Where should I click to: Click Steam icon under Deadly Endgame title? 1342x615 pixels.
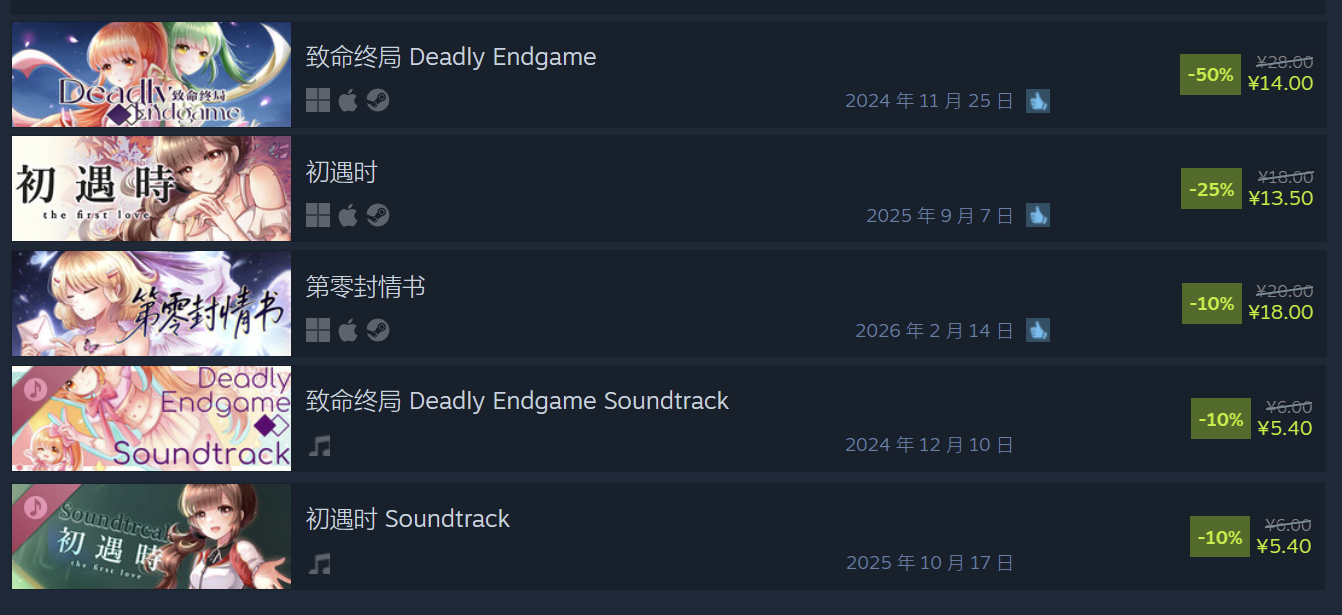point(378,100)
